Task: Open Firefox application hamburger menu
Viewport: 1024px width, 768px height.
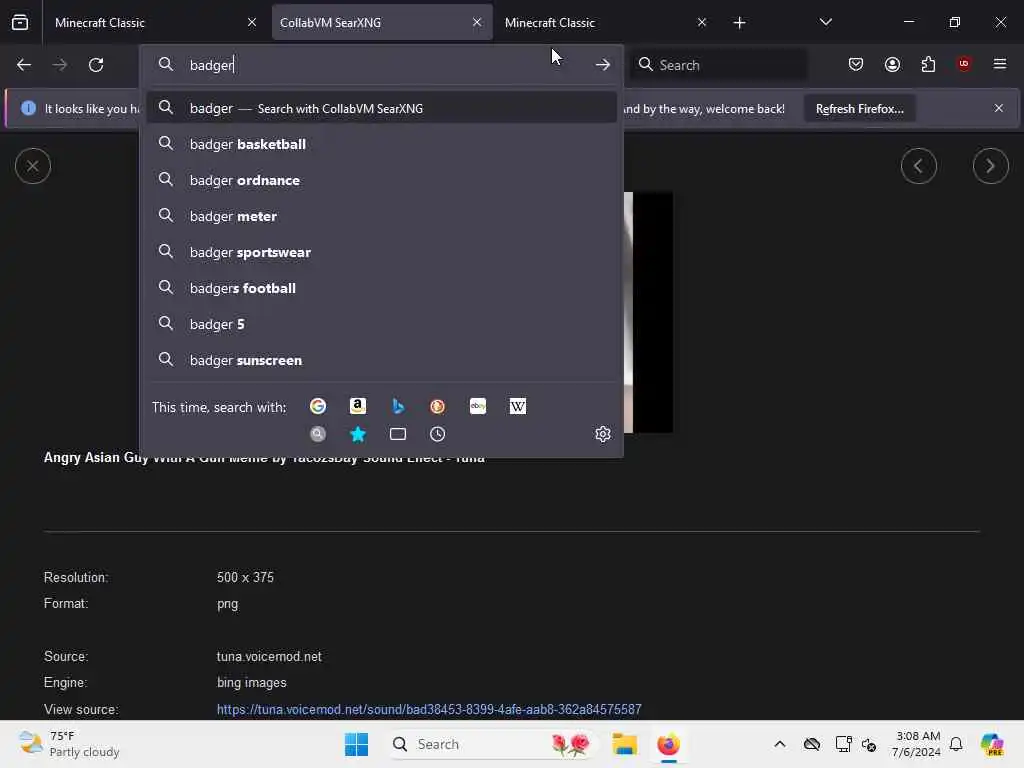Action: click(x=1000, y=64)
